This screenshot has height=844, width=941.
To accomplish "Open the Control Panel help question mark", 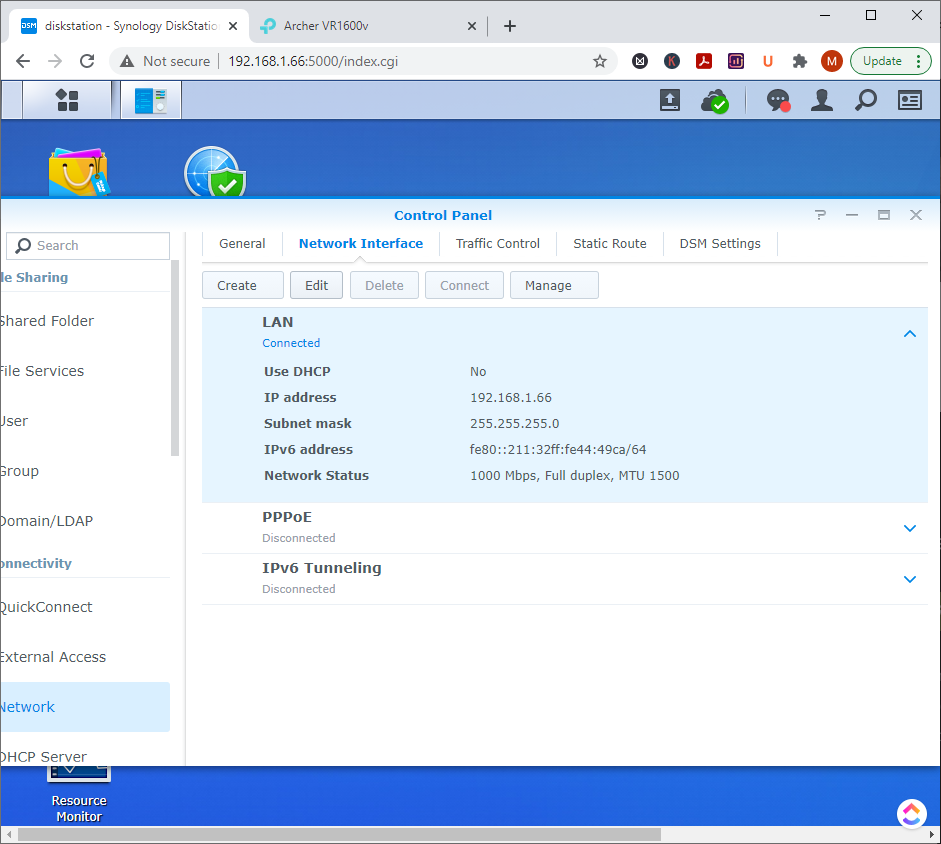I will (820, 215).
